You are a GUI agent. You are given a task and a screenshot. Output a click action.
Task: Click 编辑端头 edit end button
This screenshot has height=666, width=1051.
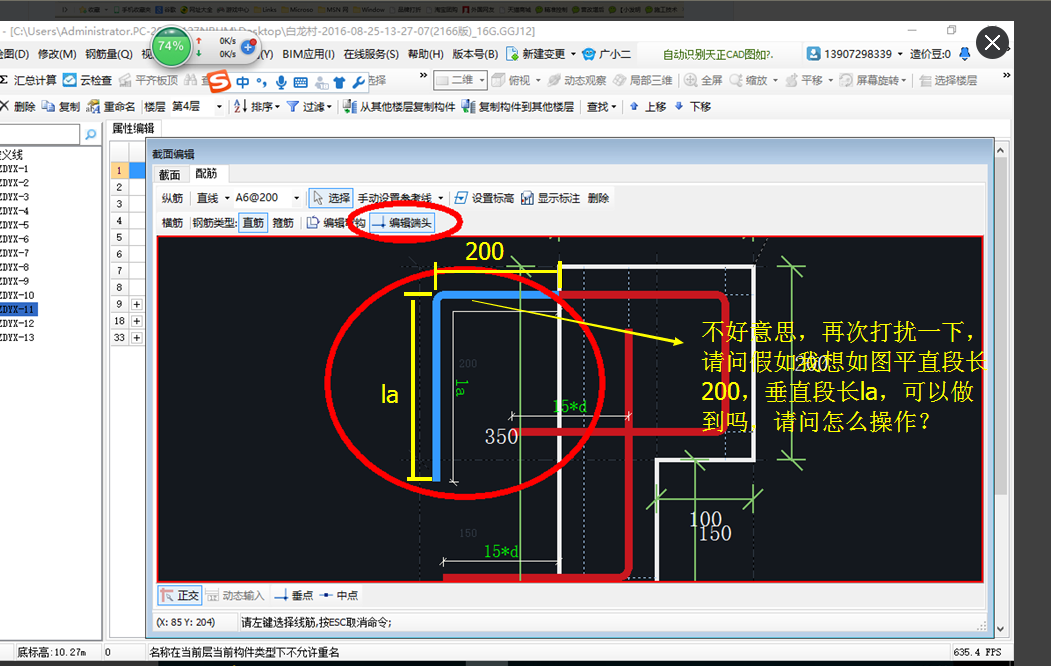(402, 223)
